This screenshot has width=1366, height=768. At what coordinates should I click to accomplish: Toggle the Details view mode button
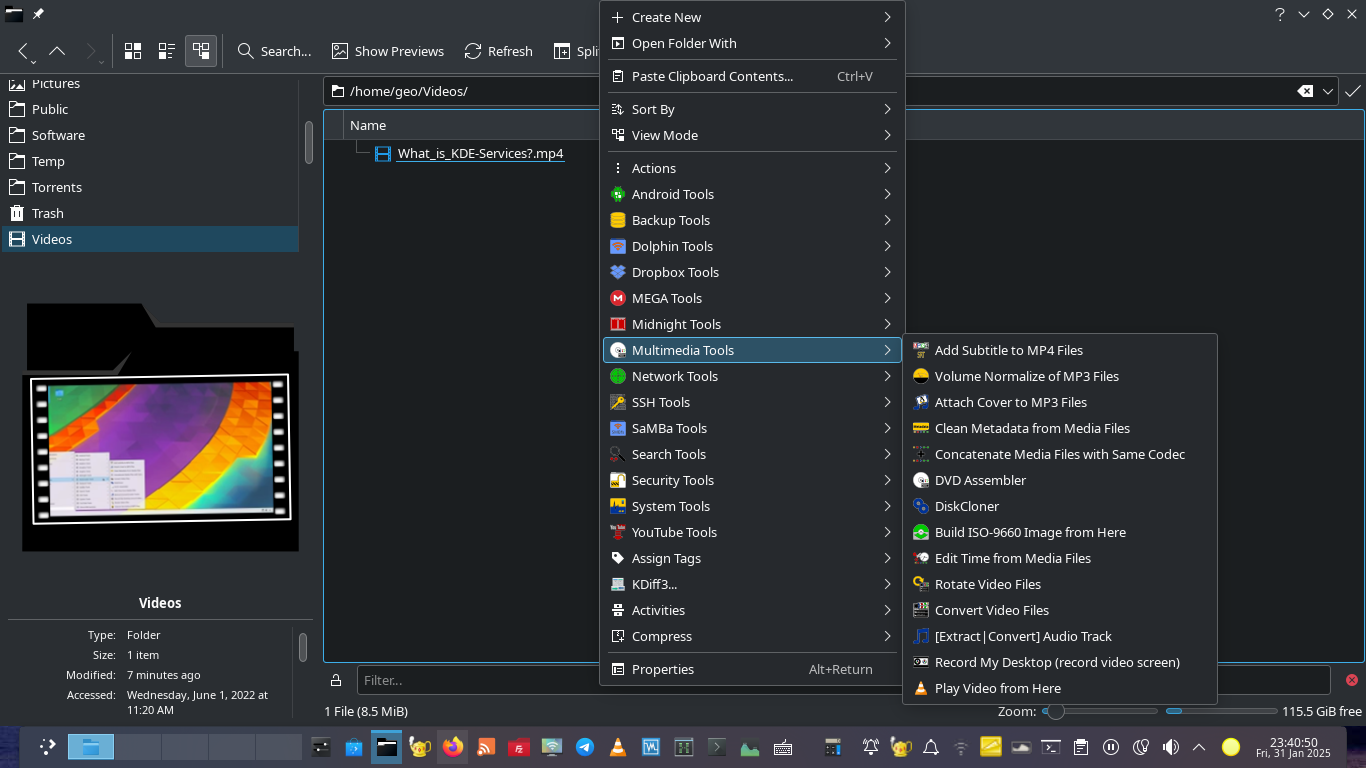click(x=201, y=51)
